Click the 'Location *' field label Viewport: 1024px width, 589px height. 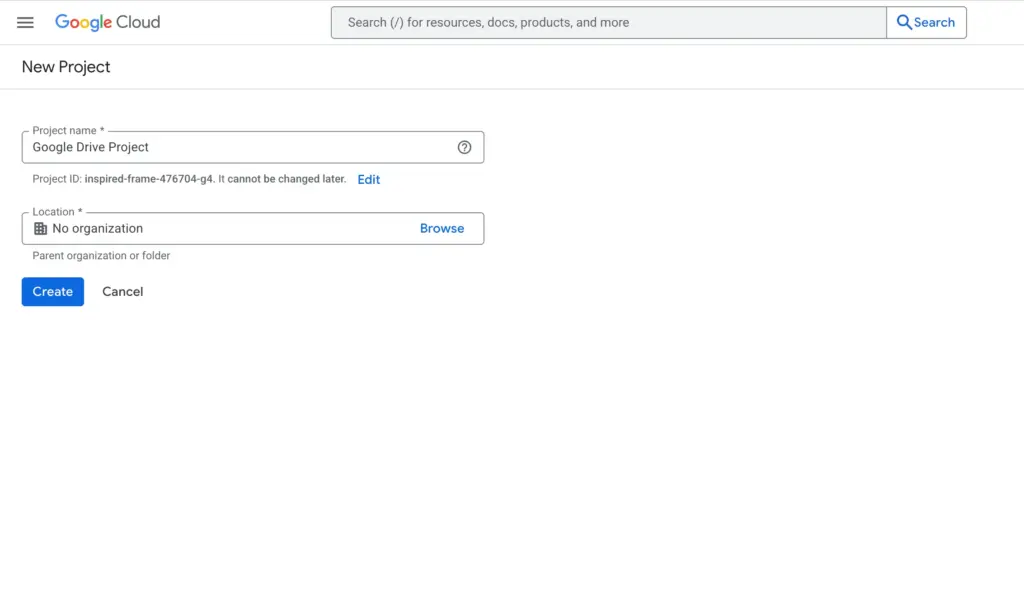click(x=57, y=212)
